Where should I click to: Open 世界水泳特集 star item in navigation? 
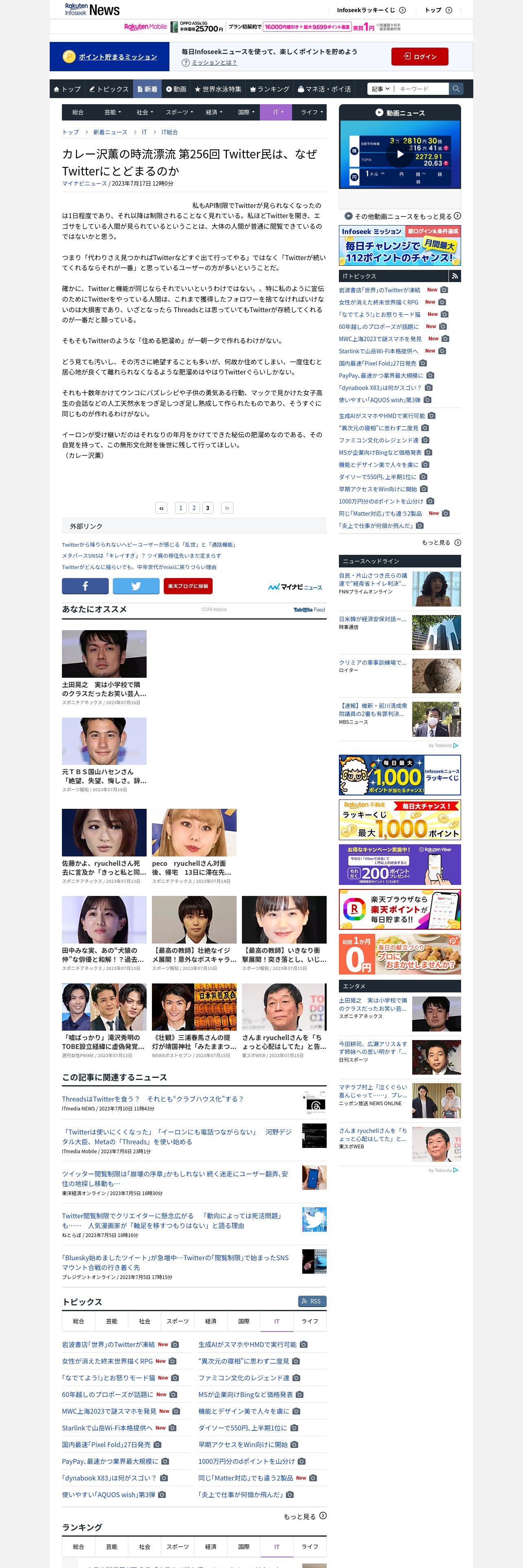tap(218, 89)
